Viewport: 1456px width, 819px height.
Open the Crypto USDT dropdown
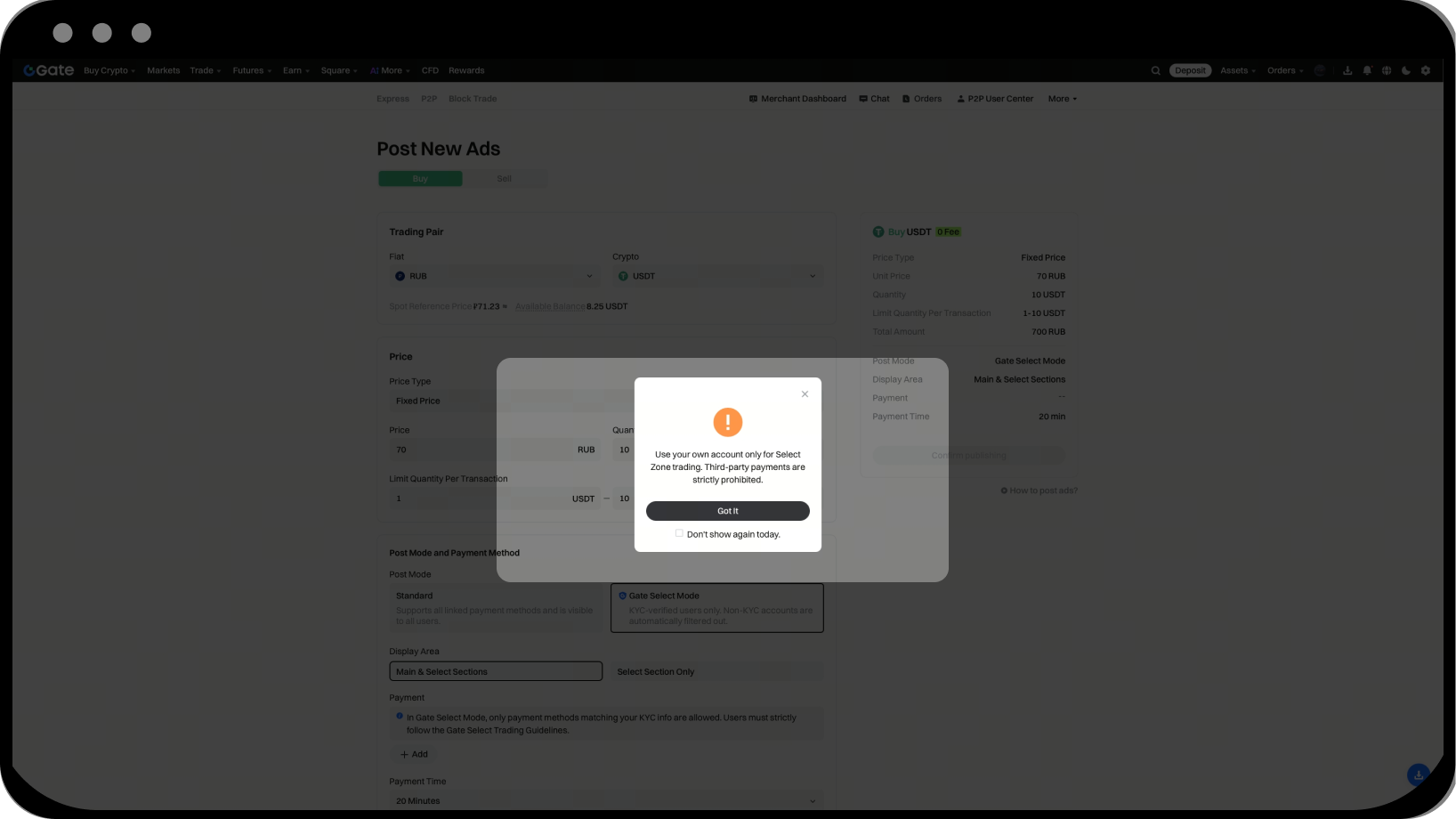[717, 276]
